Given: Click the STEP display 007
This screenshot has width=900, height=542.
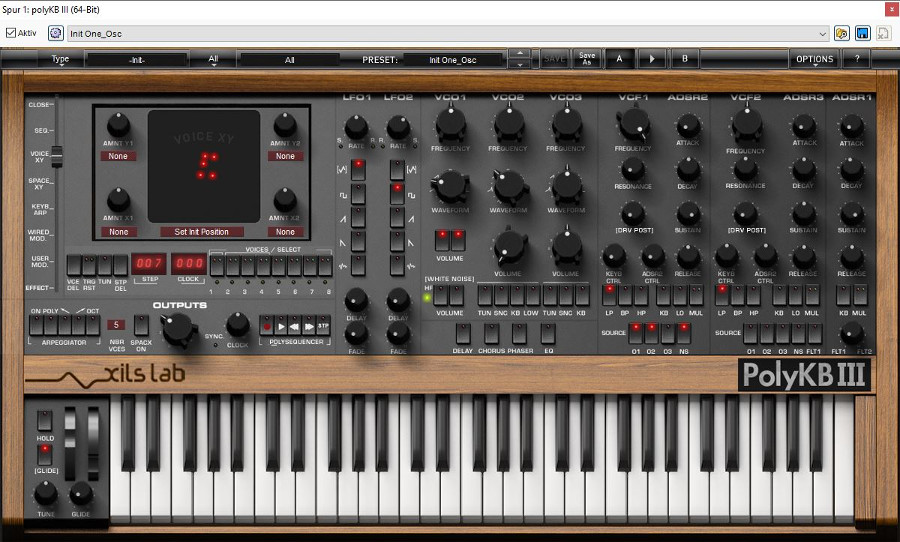Looking at the screenshot, I should click(x=149, y=264).
